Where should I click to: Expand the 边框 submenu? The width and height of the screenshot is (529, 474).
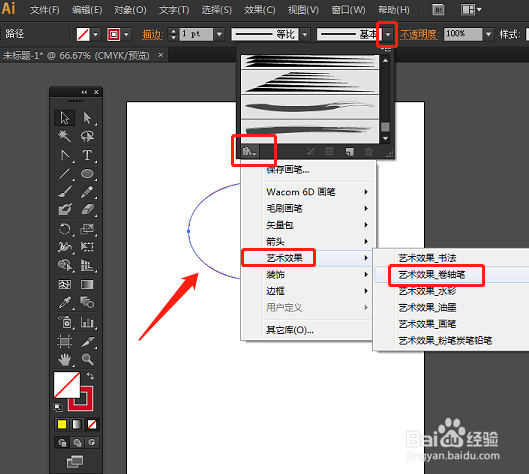pyautogui.click(x=308, y=291)
